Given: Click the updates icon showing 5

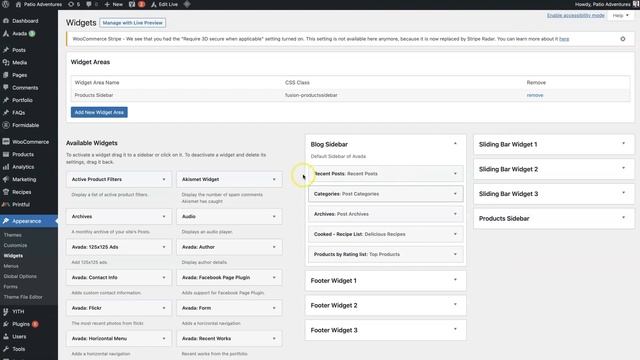Looking at the screenshot, I should click(71, 4).
